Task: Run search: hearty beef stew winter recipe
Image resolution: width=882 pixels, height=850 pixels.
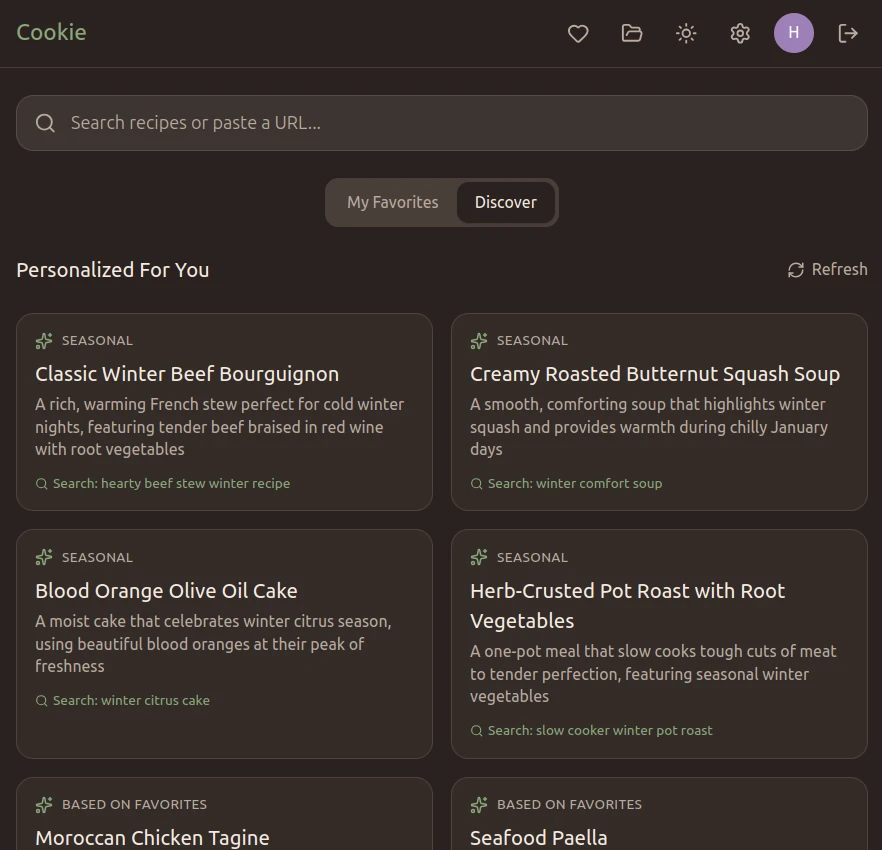Action: (x=165, y=483)
